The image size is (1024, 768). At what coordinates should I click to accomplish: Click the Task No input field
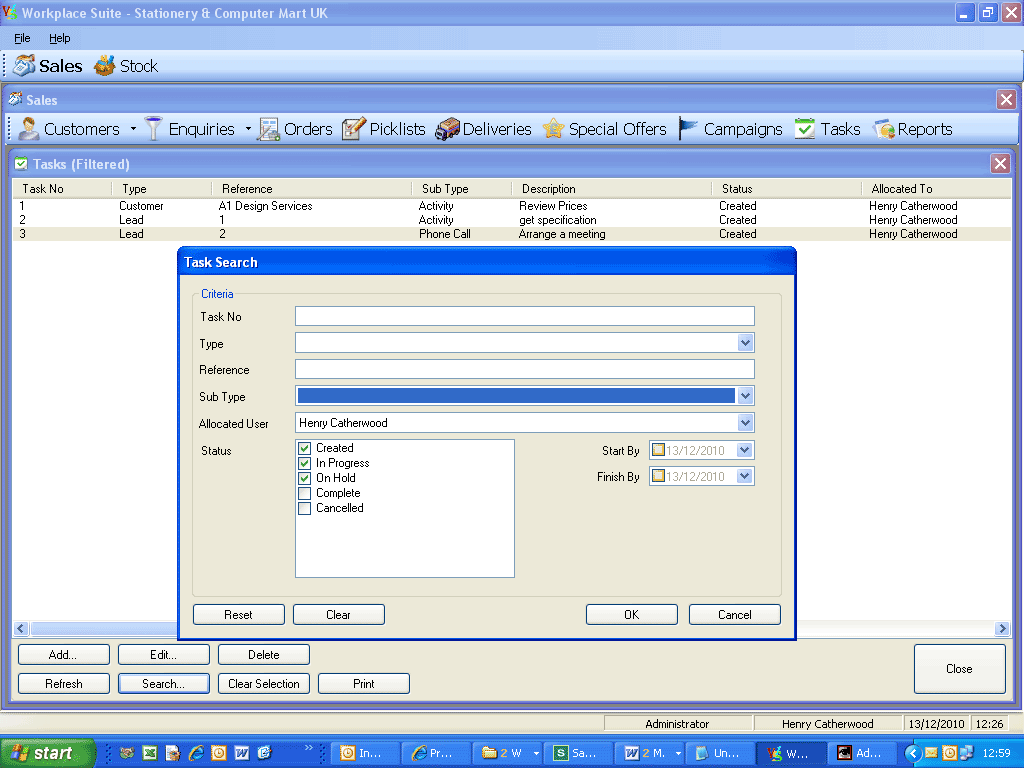(x=524, y=316)
